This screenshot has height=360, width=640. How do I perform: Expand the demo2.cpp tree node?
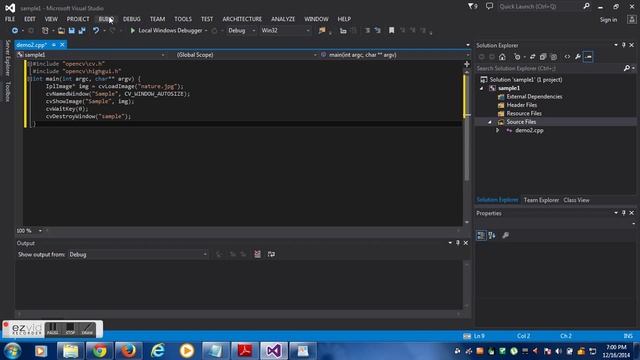[x=497, y=131]
